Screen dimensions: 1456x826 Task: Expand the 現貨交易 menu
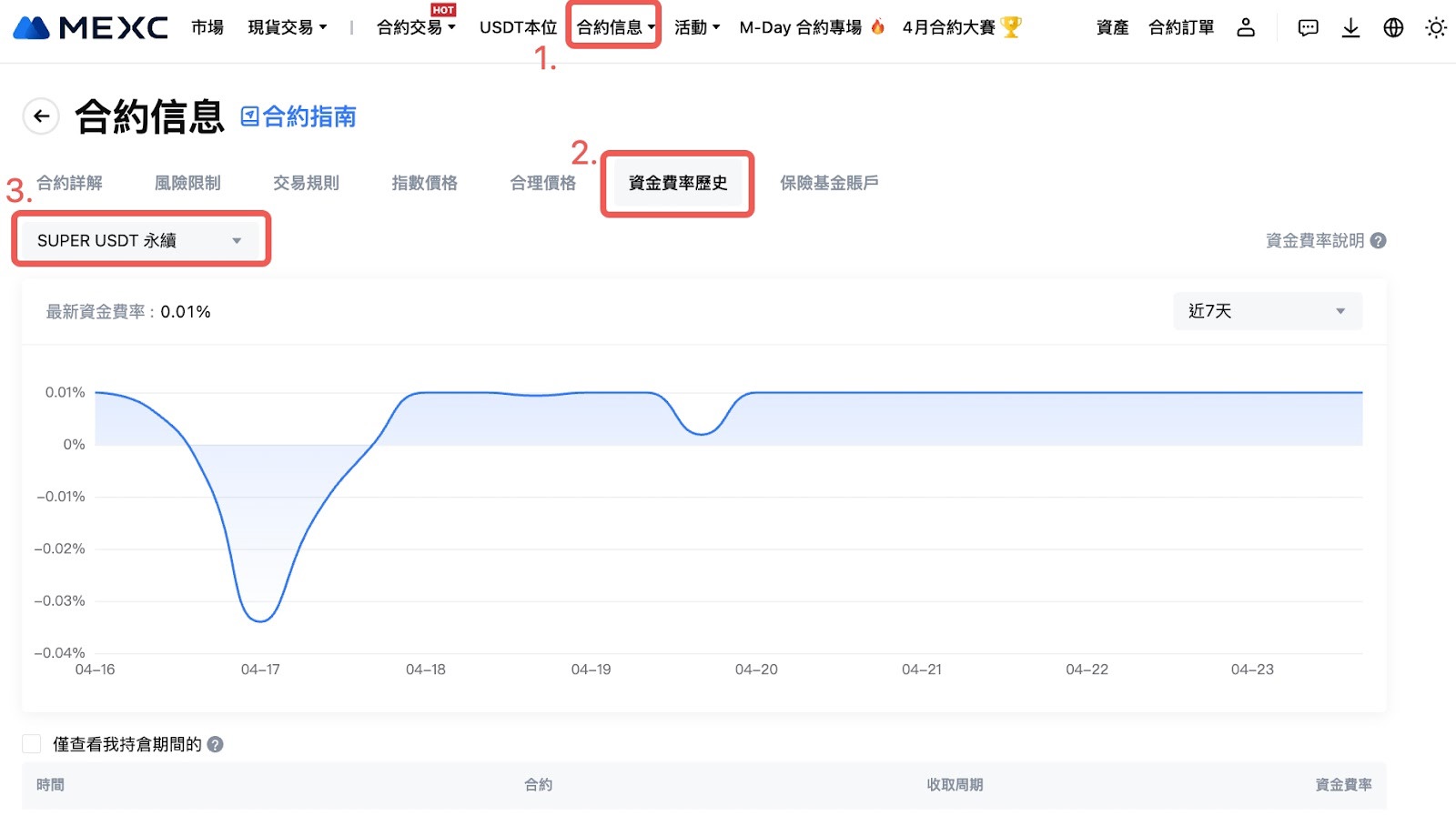(287, 28)
